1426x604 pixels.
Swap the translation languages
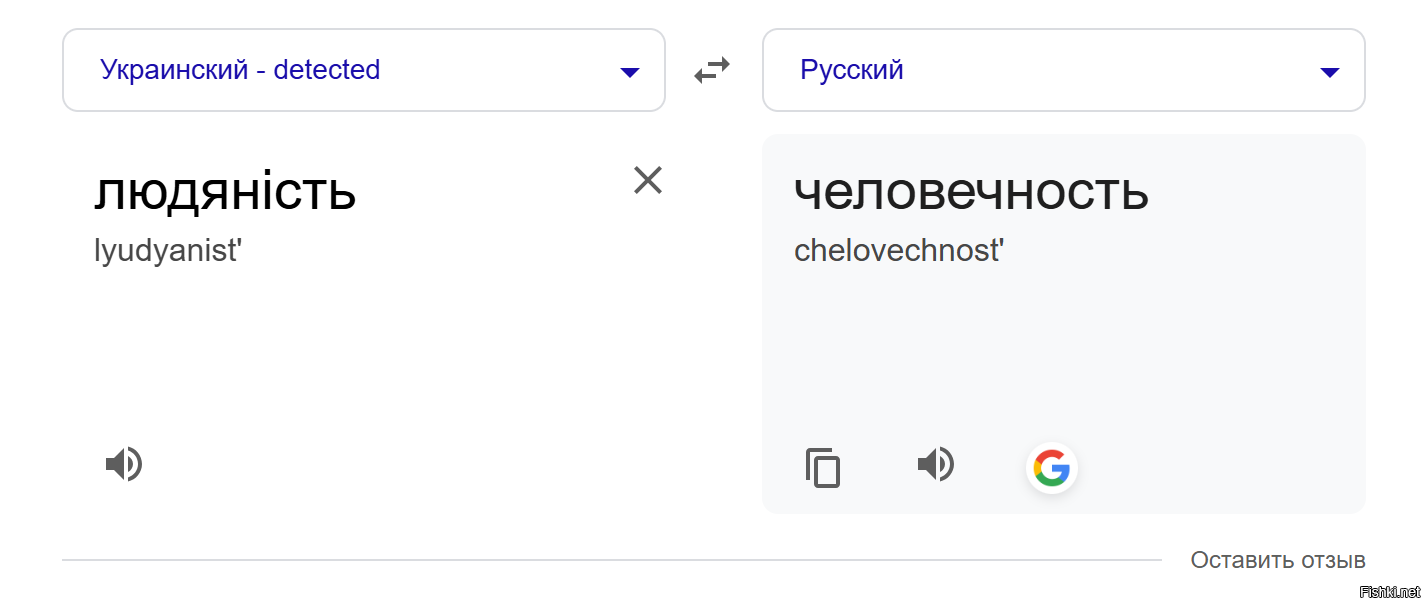tap(712, 70)
